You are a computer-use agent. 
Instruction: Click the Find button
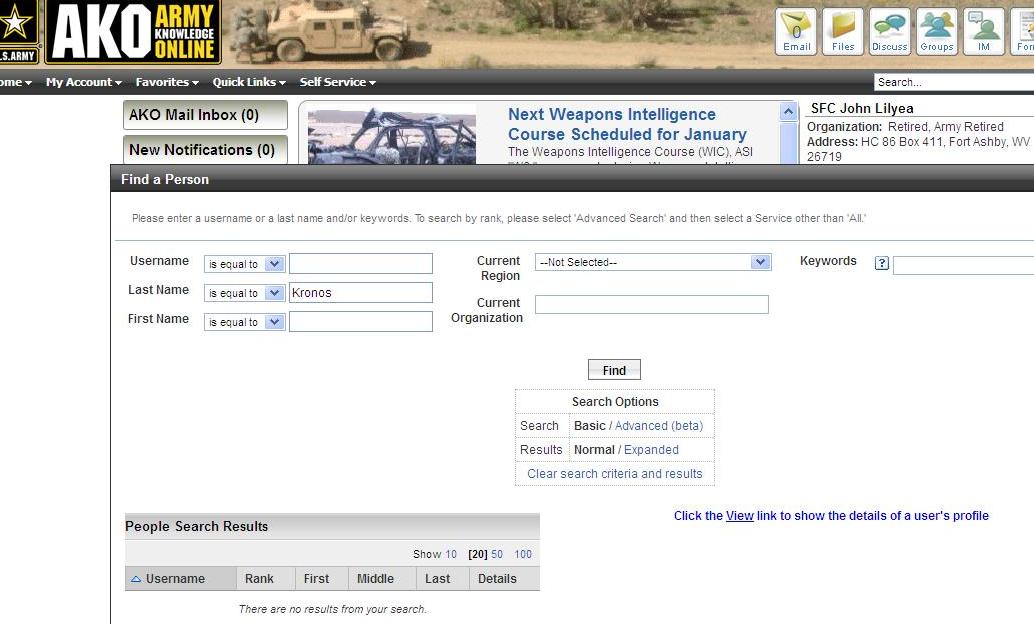point(614,370)
